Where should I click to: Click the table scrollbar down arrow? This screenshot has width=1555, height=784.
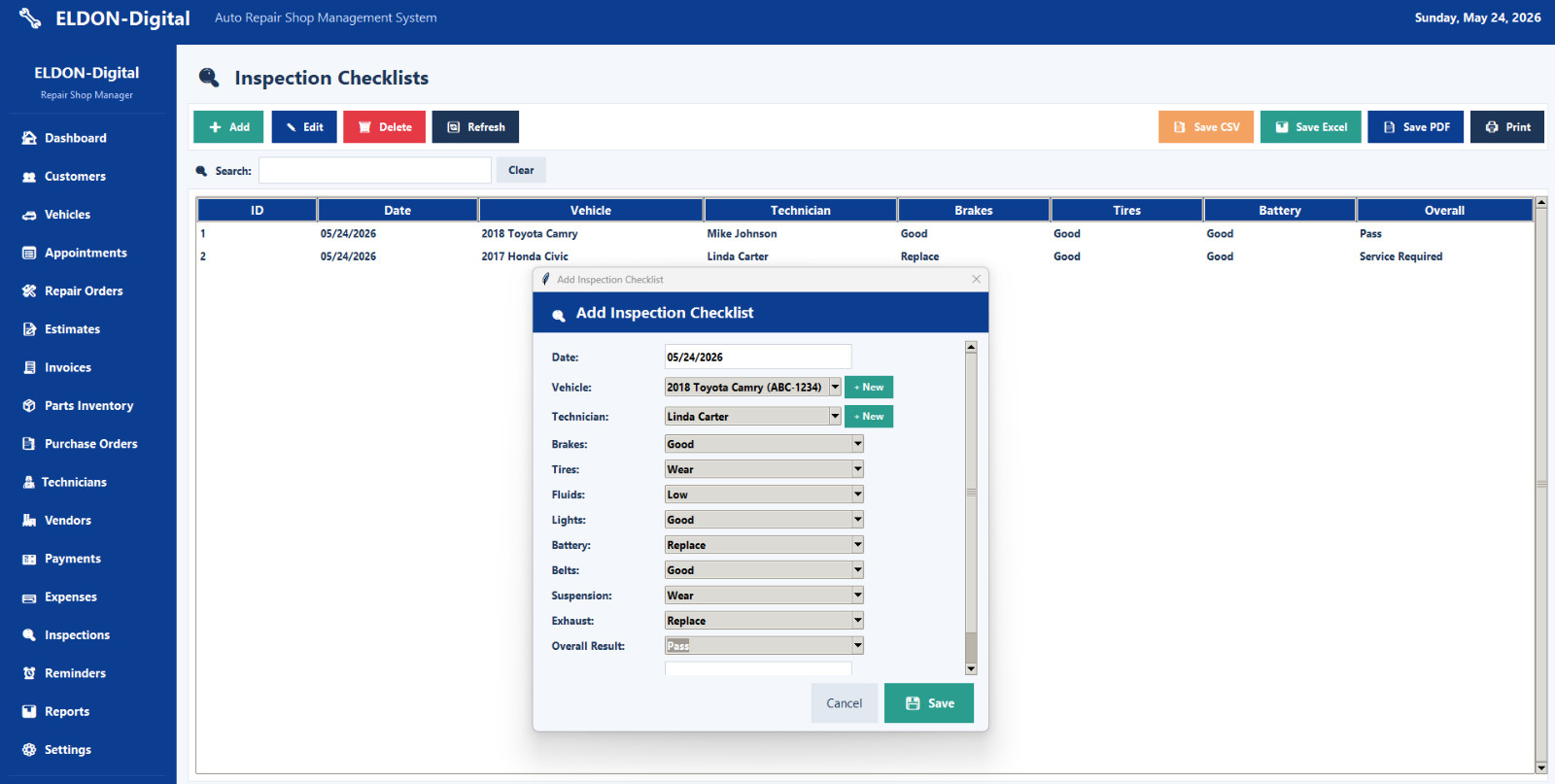tap(1540, 767)
